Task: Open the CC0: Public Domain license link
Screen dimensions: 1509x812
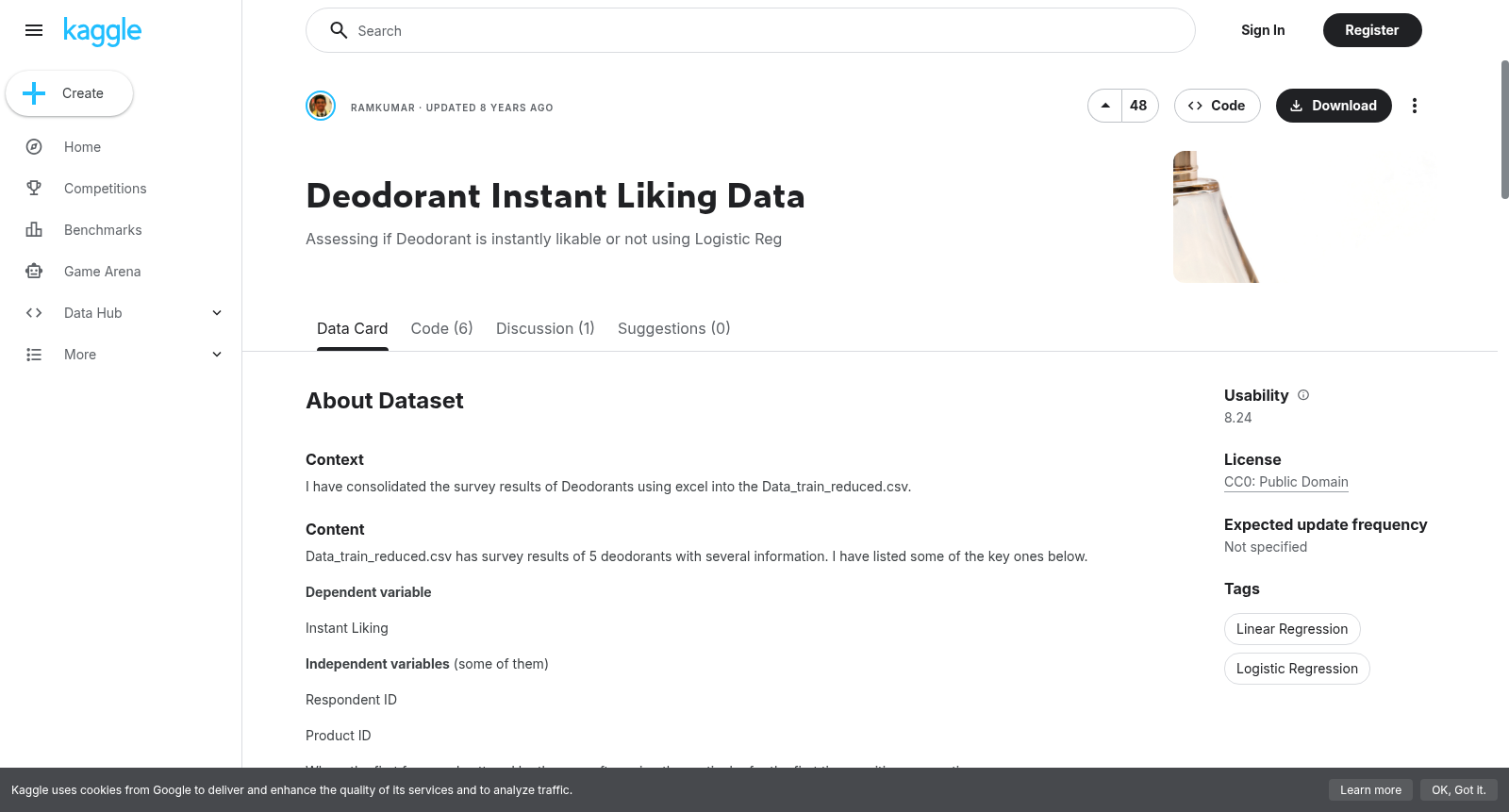Action: click(x=1285, y=482)
